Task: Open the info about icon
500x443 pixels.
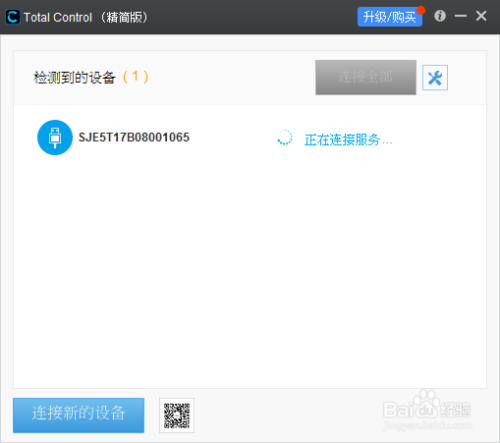Action: (440, 16)
